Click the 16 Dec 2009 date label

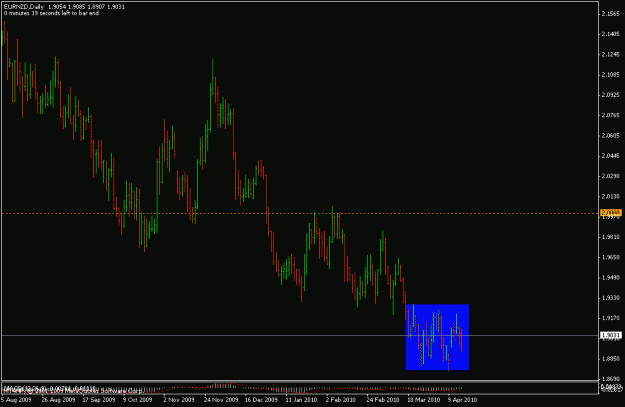[261, 399]
